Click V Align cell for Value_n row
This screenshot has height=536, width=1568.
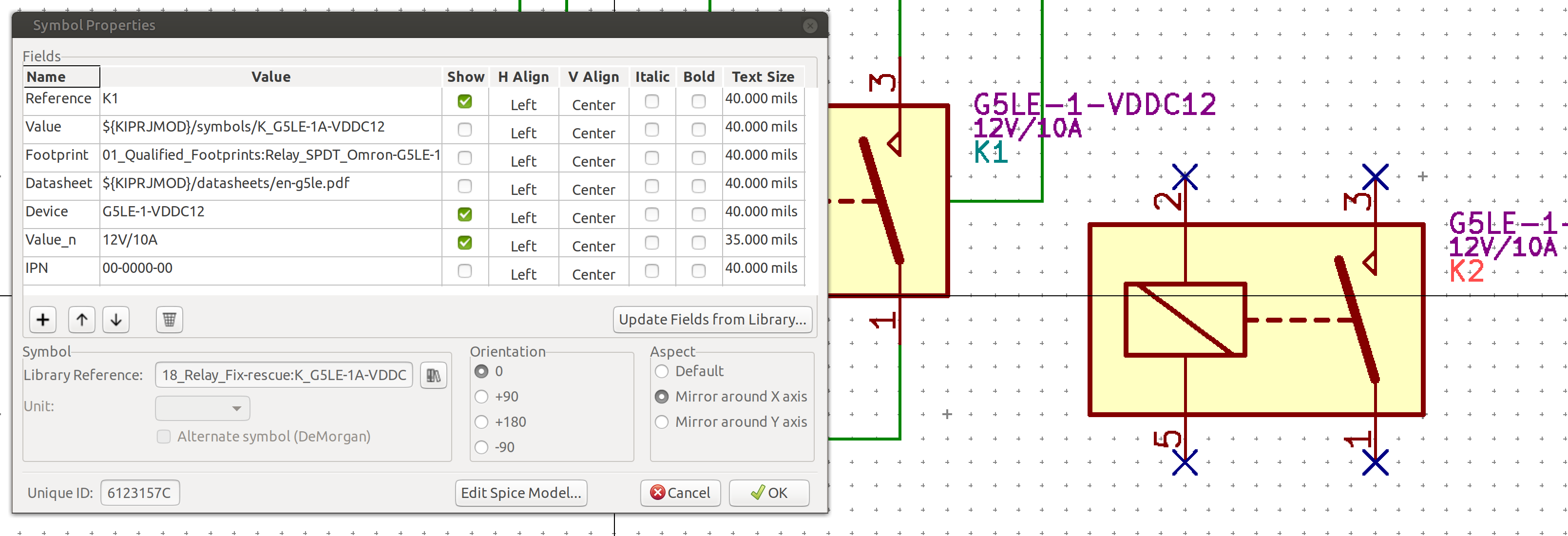(593, 243)
